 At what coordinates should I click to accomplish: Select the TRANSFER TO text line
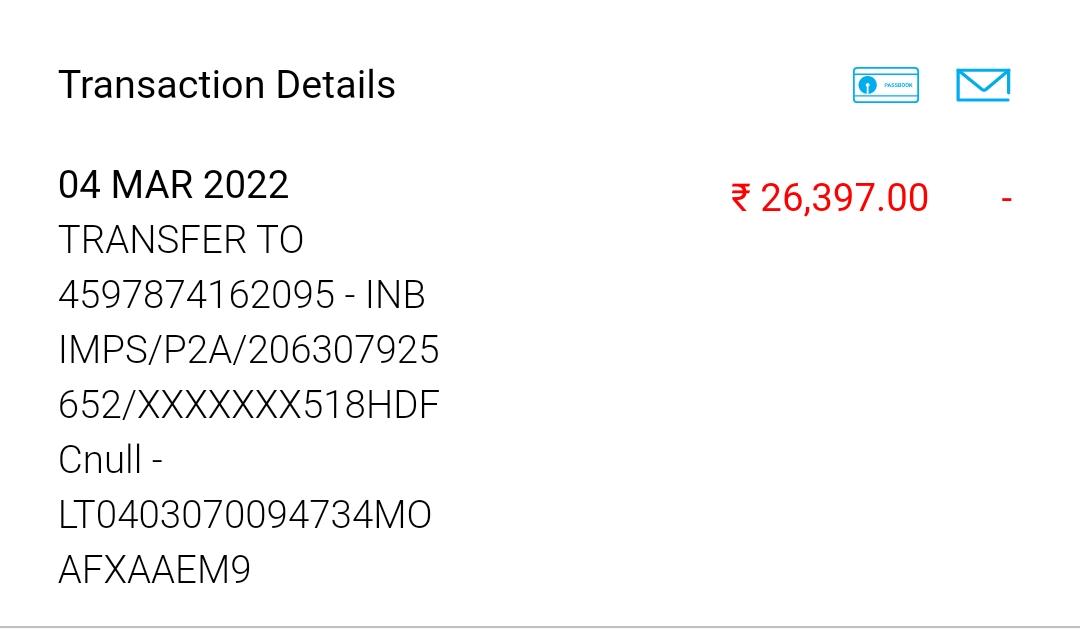click(x=181, y=240)
